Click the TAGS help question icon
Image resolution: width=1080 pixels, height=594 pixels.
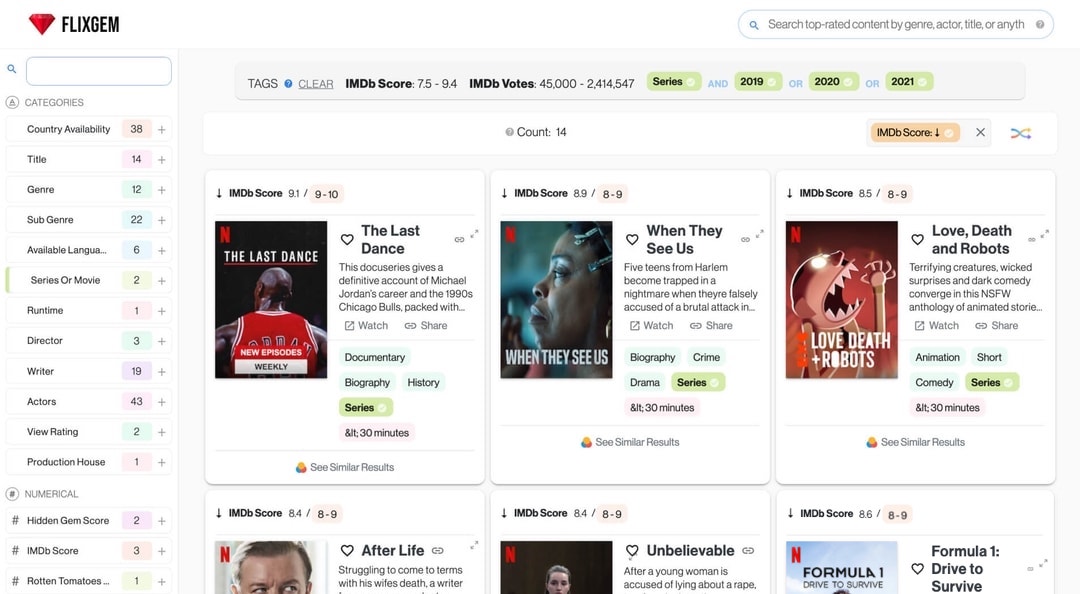(x=289, y=83)
